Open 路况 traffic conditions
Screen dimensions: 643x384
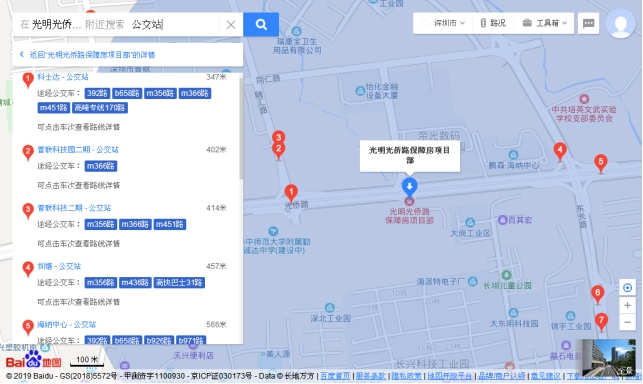493,23
